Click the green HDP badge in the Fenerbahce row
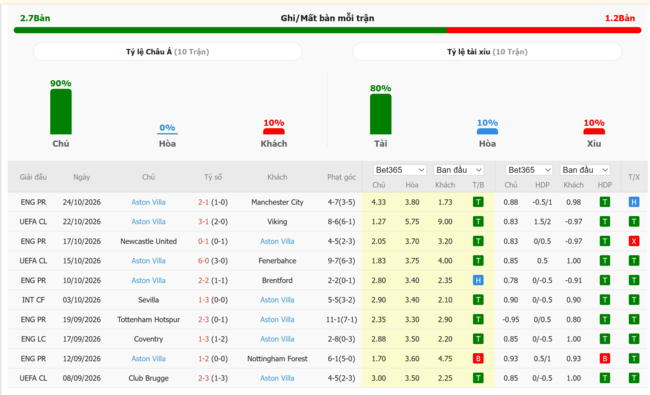Screen dimensions: 650x395 click(605, 260)
